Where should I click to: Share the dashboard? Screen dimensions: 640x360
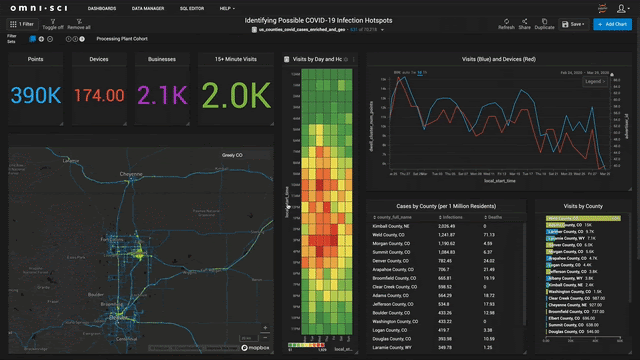[x=524, y=24]
